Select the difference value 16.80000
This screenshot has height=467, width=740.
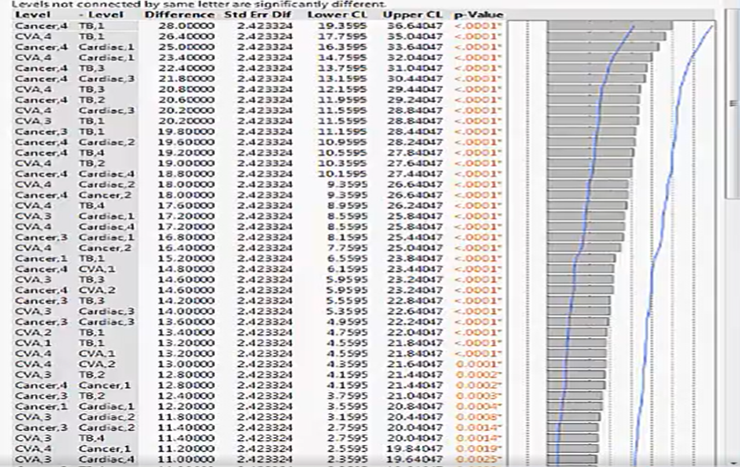click(x=188, y=237)
